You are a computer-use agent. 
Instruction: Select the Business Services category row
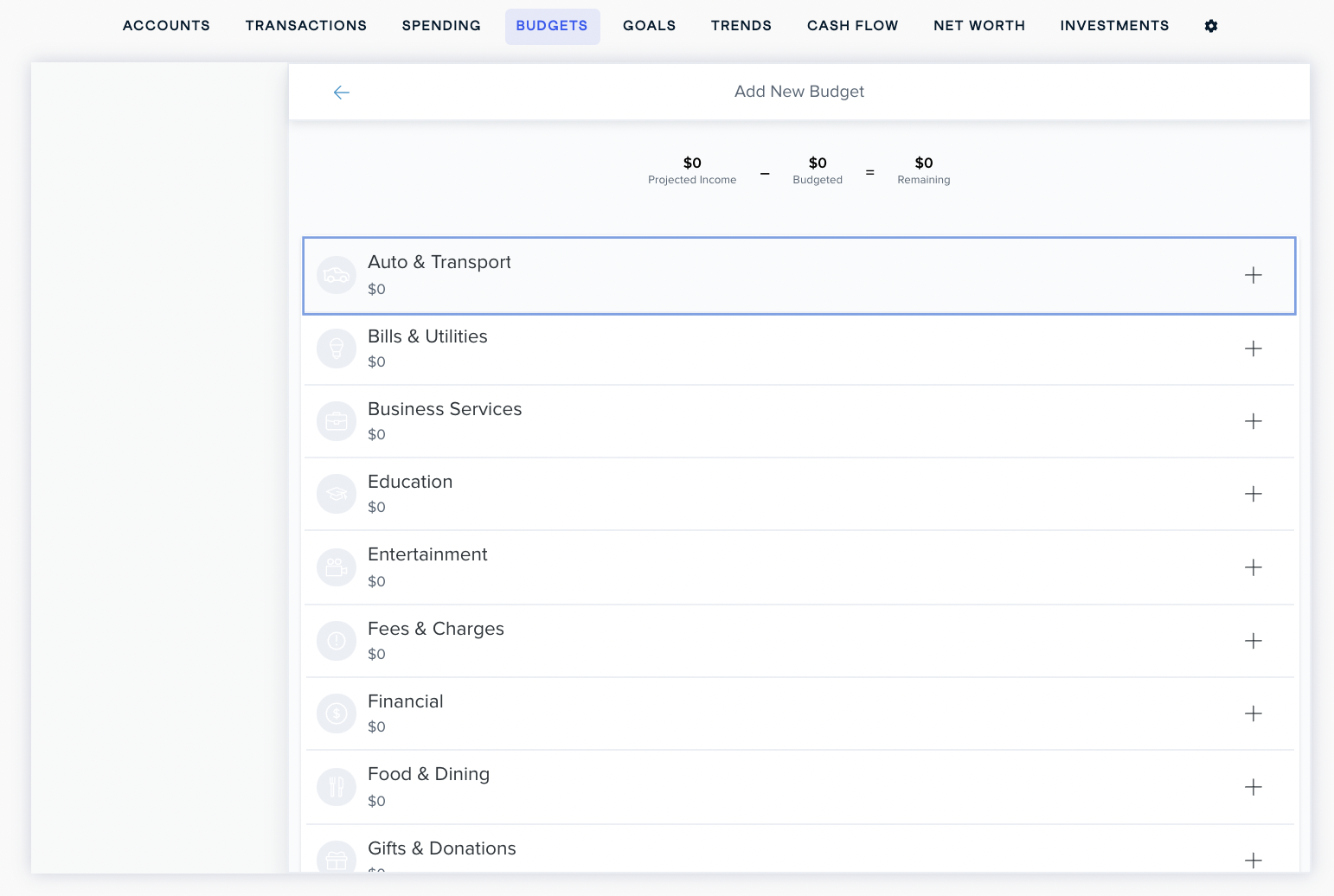tap(779, 421)
